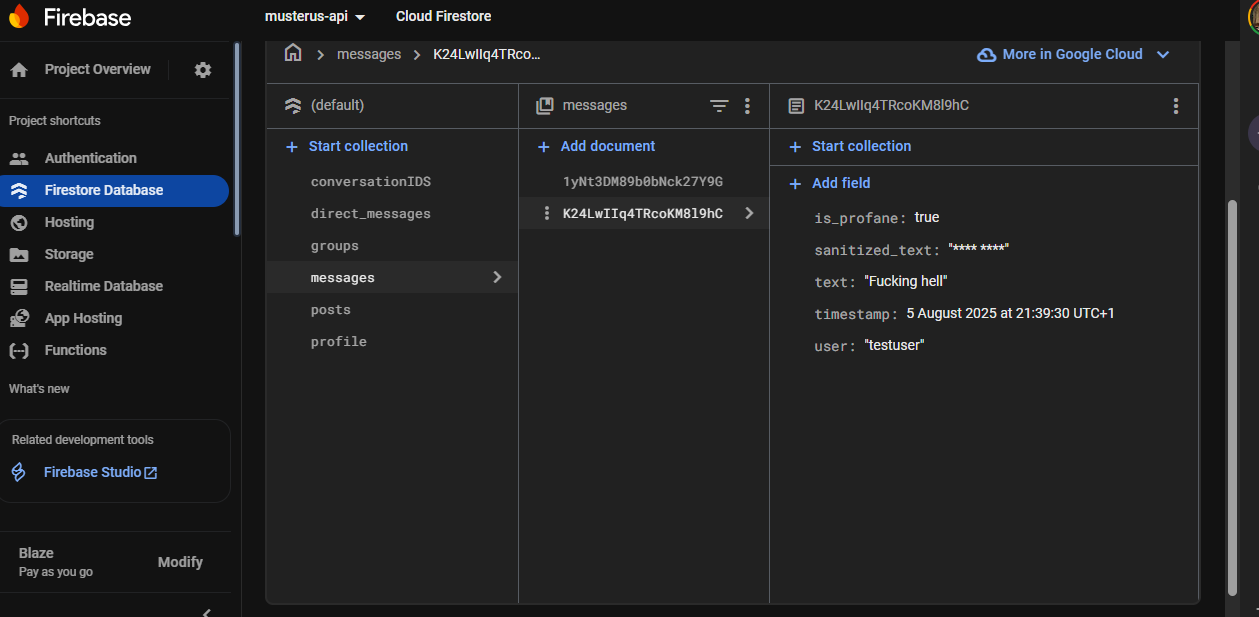Expand the messages collection chevron

coord(497,277)
